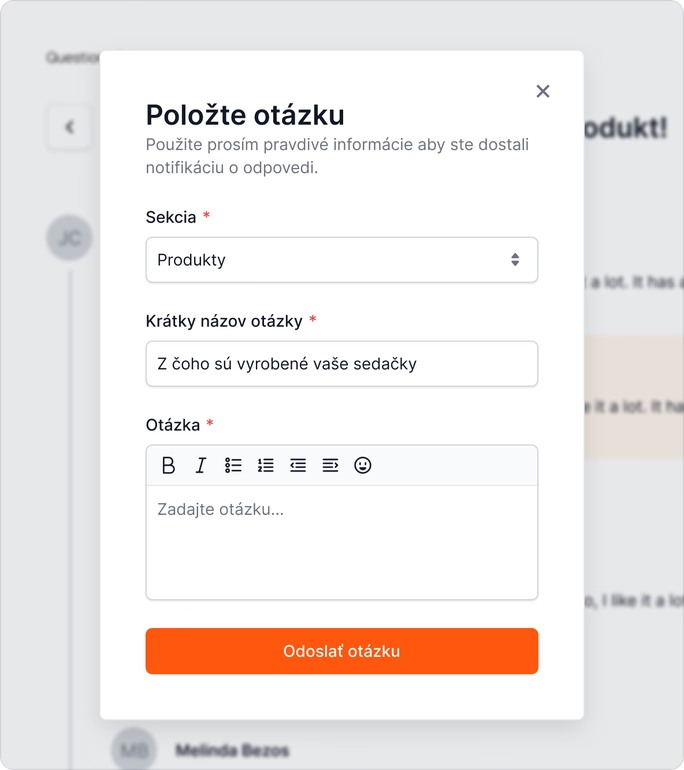Decrease indent in the editor
This screenshot has width=684, height=770.
pos(298,465)
